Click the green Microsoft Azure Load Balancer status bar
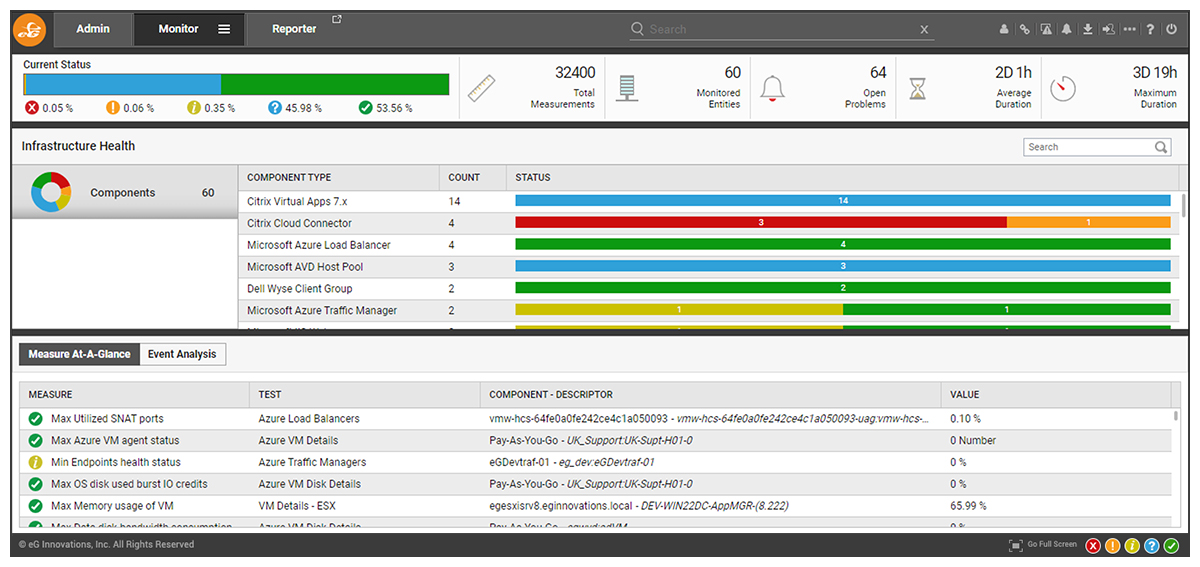This screenshot has width=1200, height=567. coord(842,244)
